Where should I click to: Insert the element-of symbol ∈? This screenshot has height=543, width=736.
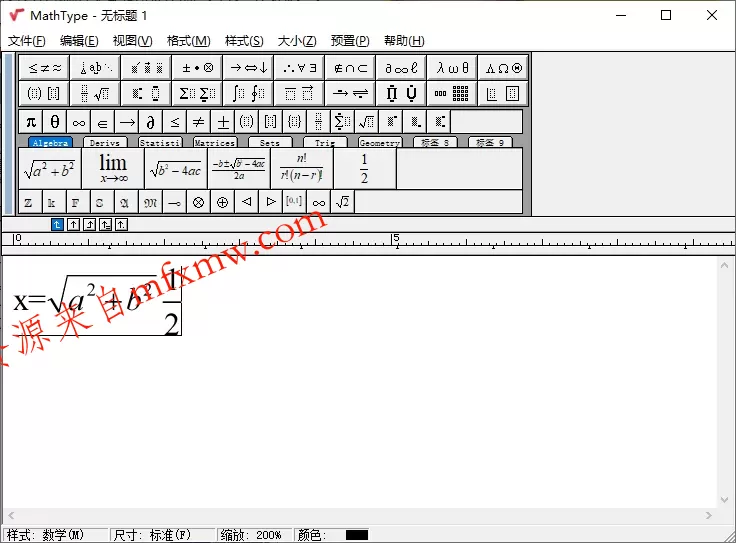click(x=103, y=122)
